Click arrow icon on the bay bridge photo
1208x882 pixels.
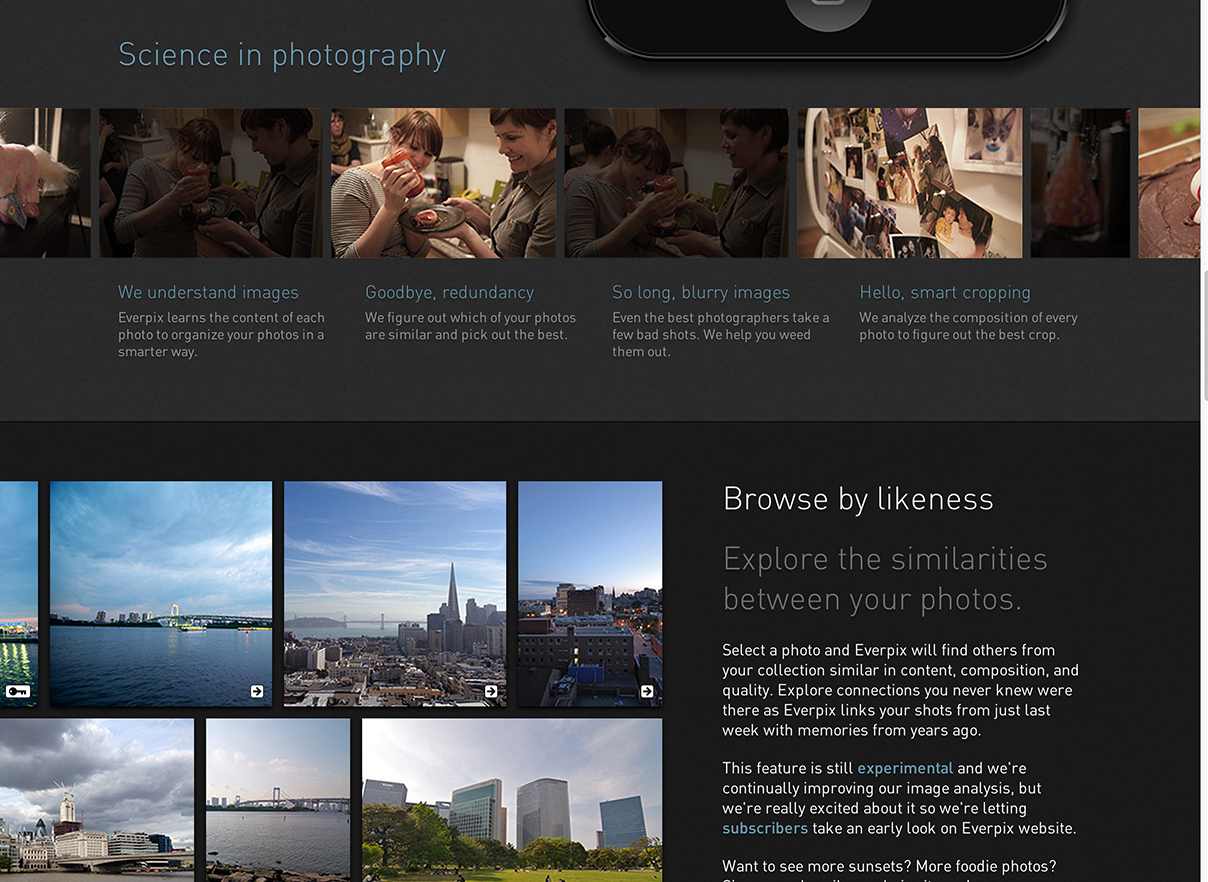[257, 691]
